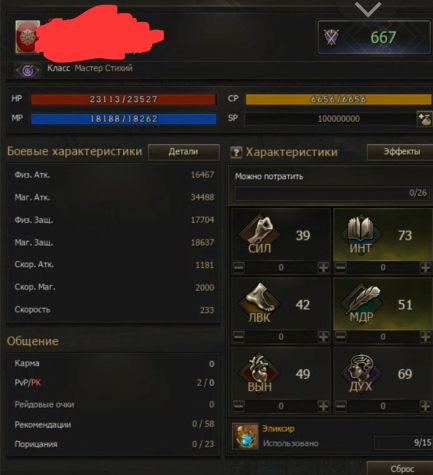Click the ДУХ spirit head icon
The height and width of the screenshot is (475, 433).
click(361, 371)
